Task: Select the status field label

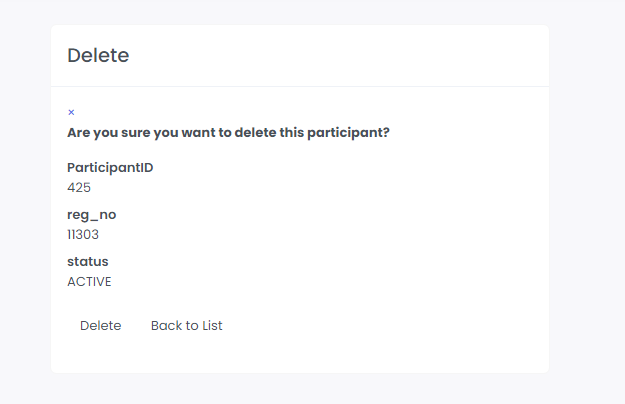Action: (x=88, y=262)
